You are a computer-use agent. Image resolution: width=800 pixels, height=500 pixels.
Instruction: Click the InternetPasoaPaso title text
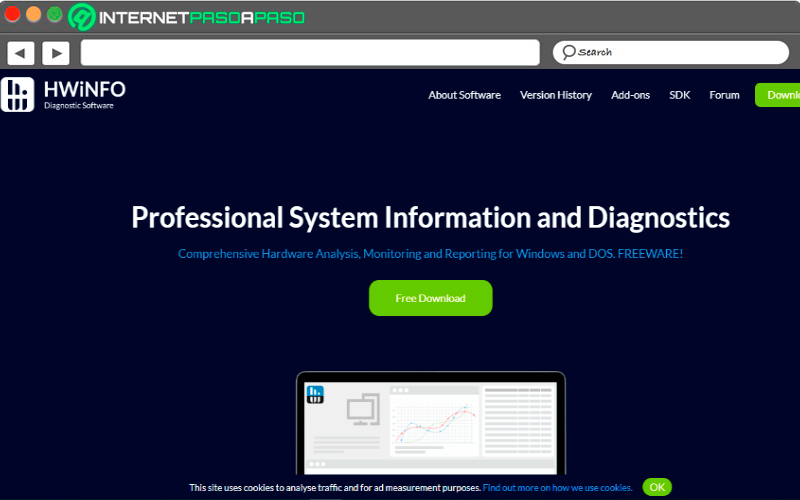click(202, 18)
